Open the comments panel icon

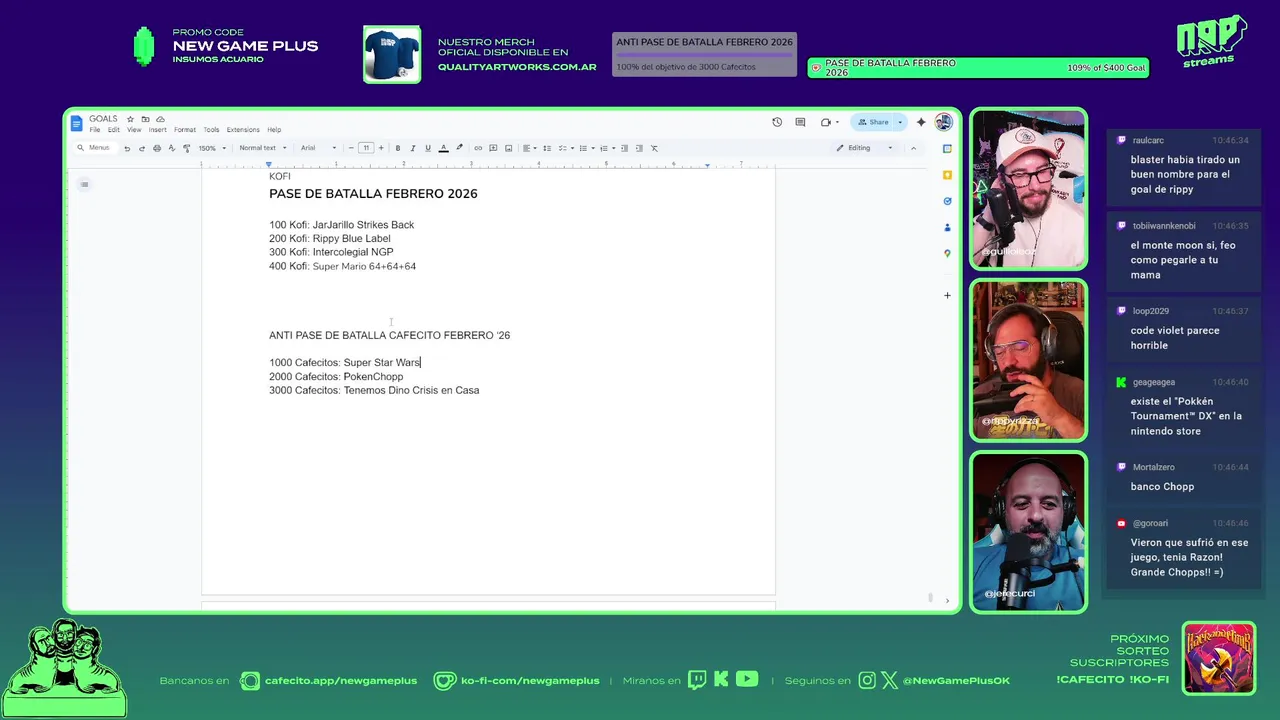pos(800,122)
